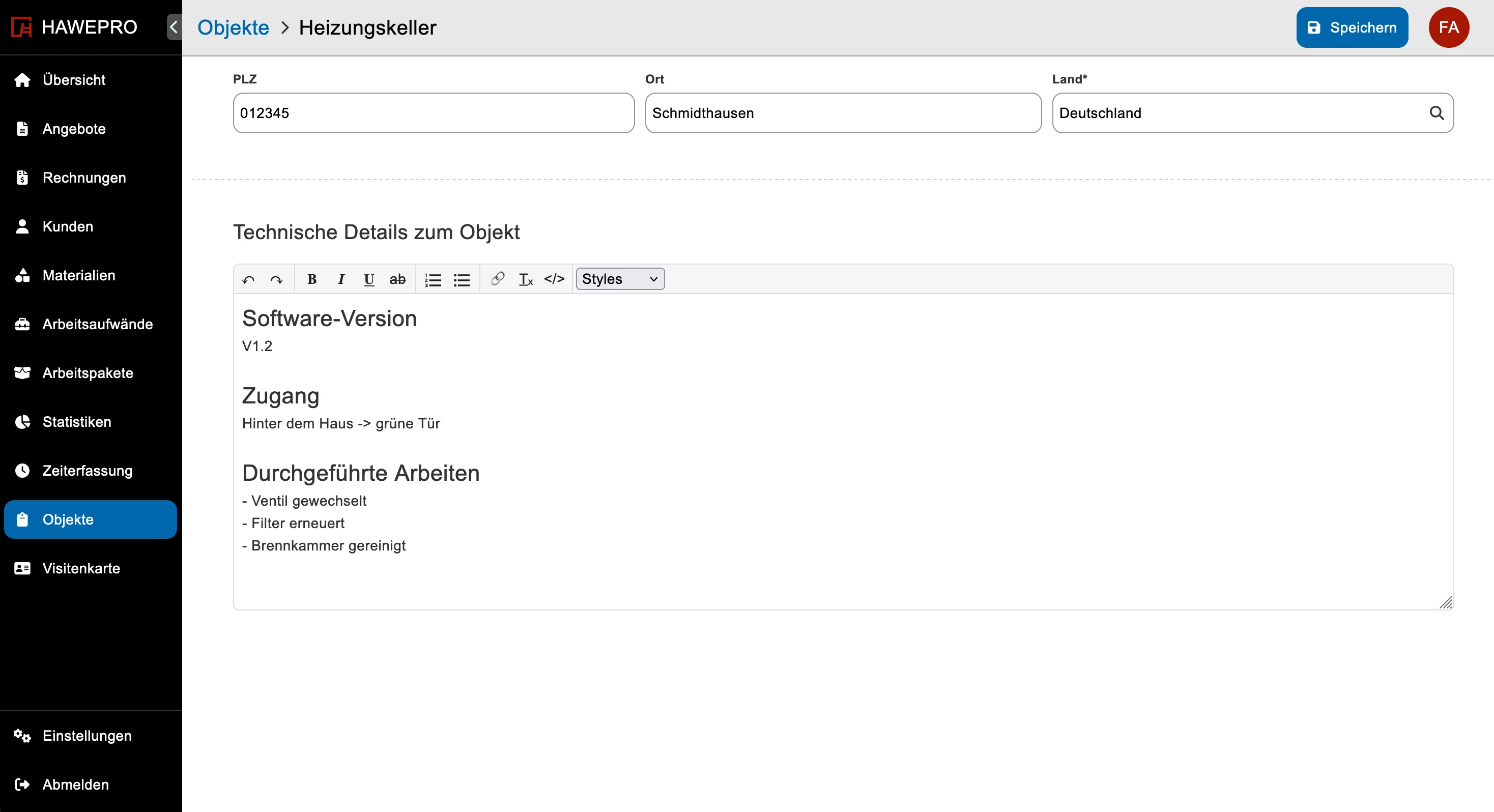
Task: Click the 'Hinter dem Haus -> grüne Tür' line
Action: click(341, 424)
